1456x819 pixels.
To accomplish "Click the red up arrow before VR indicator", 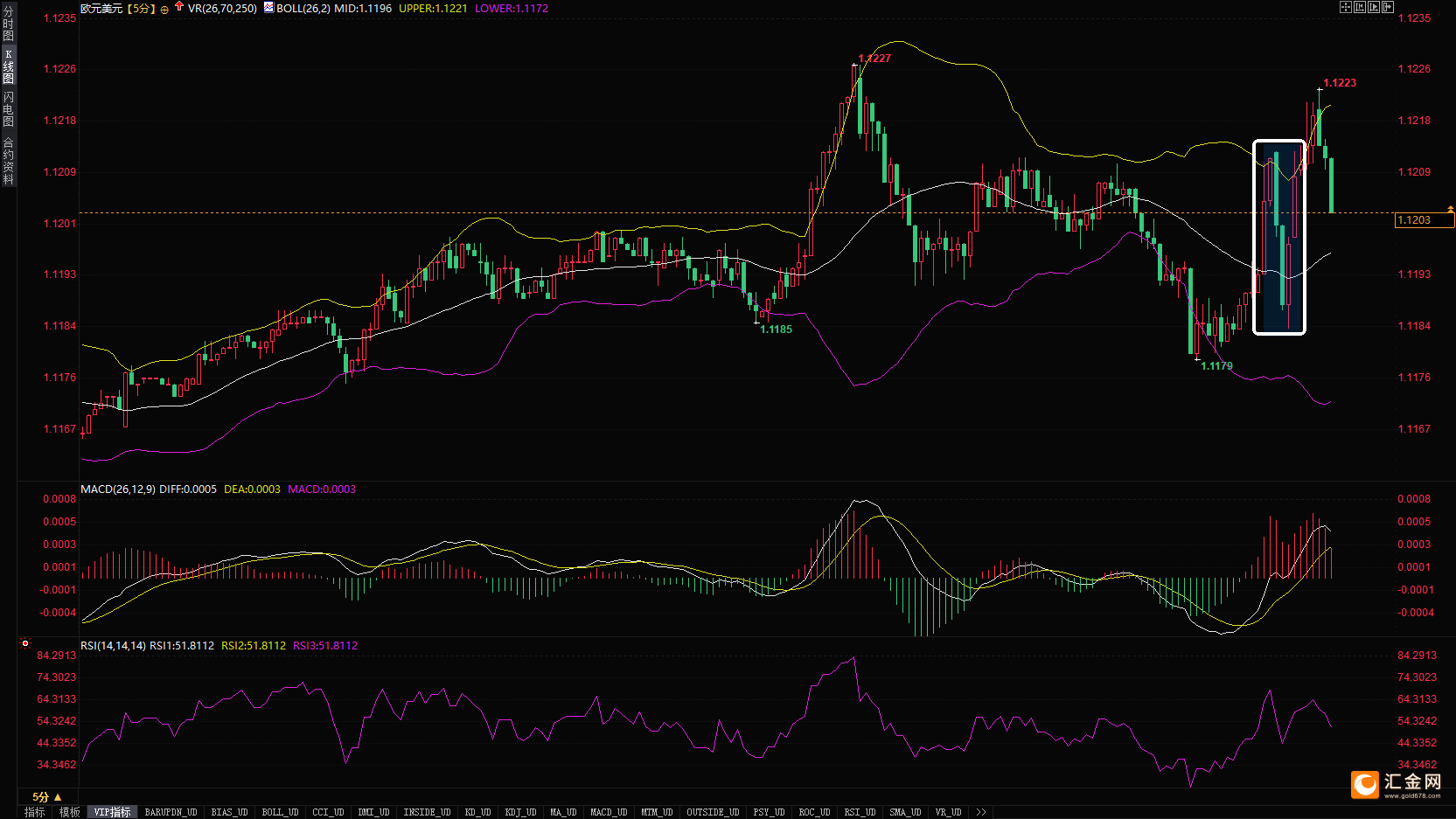I will 179,7.
